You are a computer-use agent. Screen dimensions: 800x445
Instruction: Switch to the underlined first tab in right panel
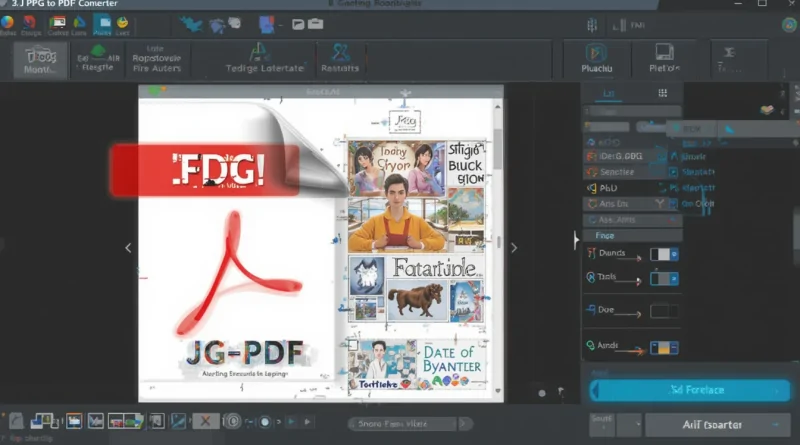pos(608,93)
